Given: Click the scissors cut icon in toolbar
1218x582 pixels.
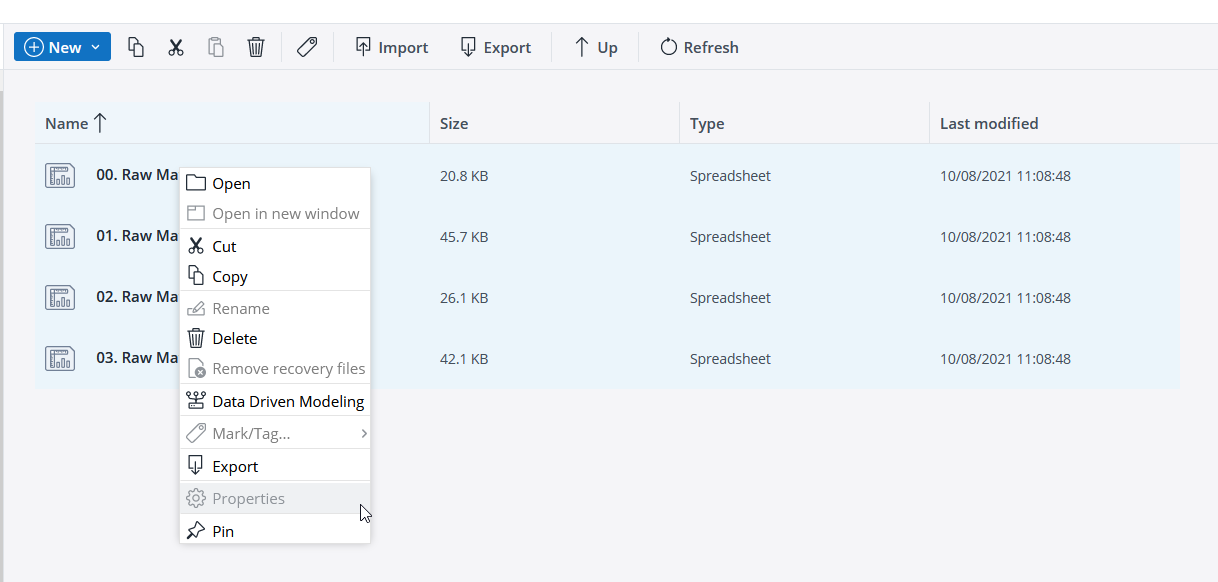Looking at the screenshot, I should [176, 47].
